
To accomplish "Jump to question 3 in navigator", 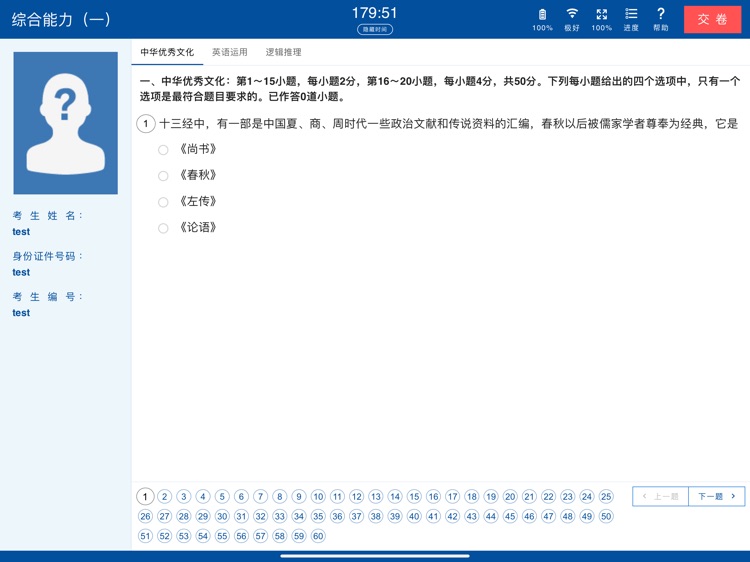I will click(184, 496).
